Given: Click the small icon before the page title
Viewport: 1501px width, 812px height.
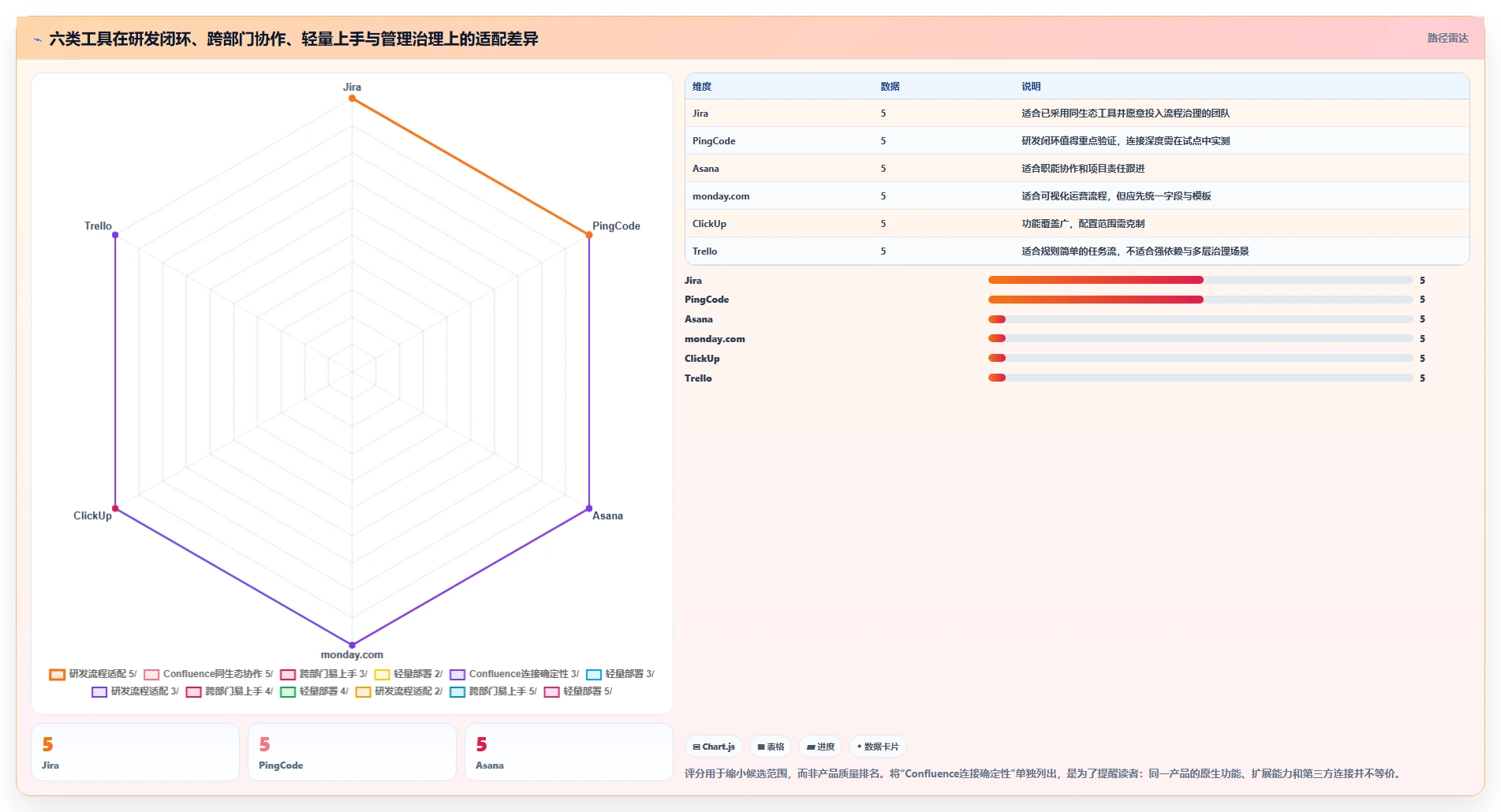Looking at the screenshot, I should (37, 39).
